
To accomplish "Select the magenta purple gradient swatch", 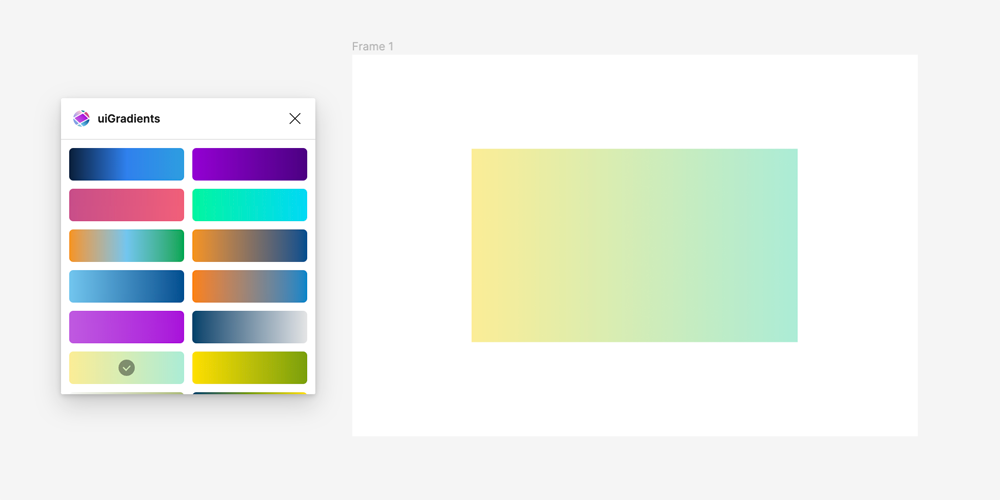I will 126,327.
